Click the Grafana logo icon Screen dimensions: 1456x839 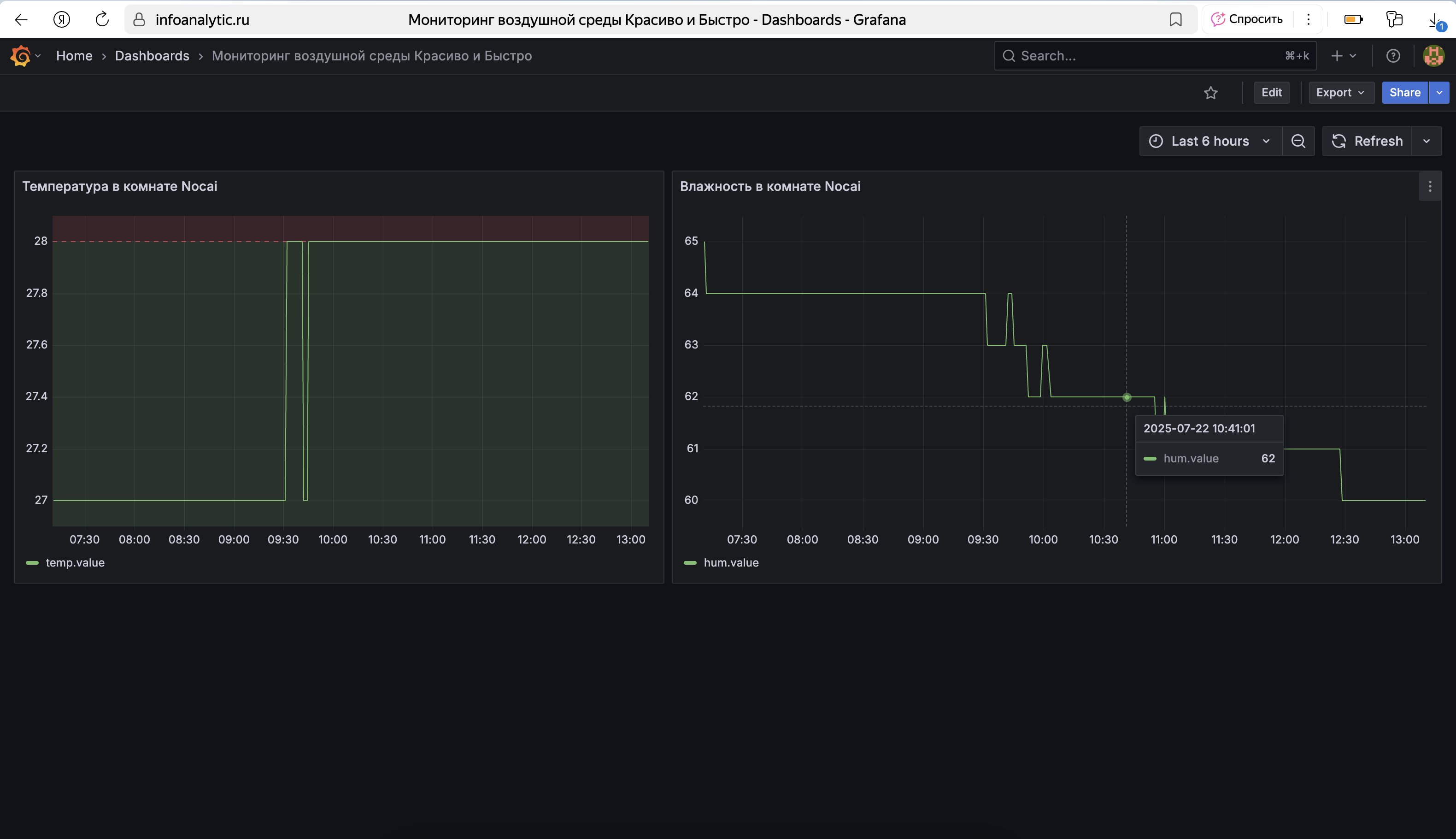tap(20, 56)
